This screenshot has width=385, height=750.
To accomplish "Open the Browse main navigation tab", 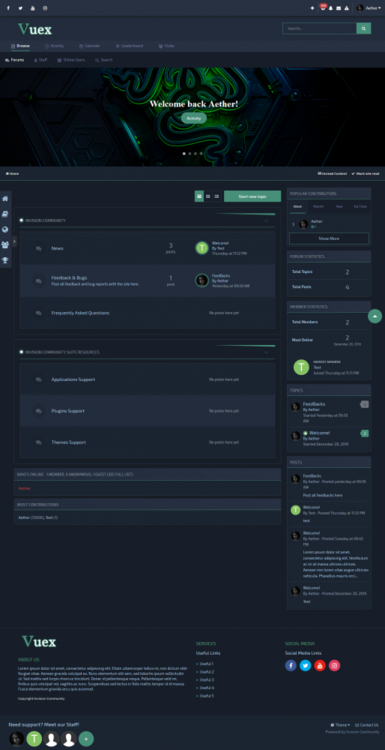I will [x=21, y=46].
